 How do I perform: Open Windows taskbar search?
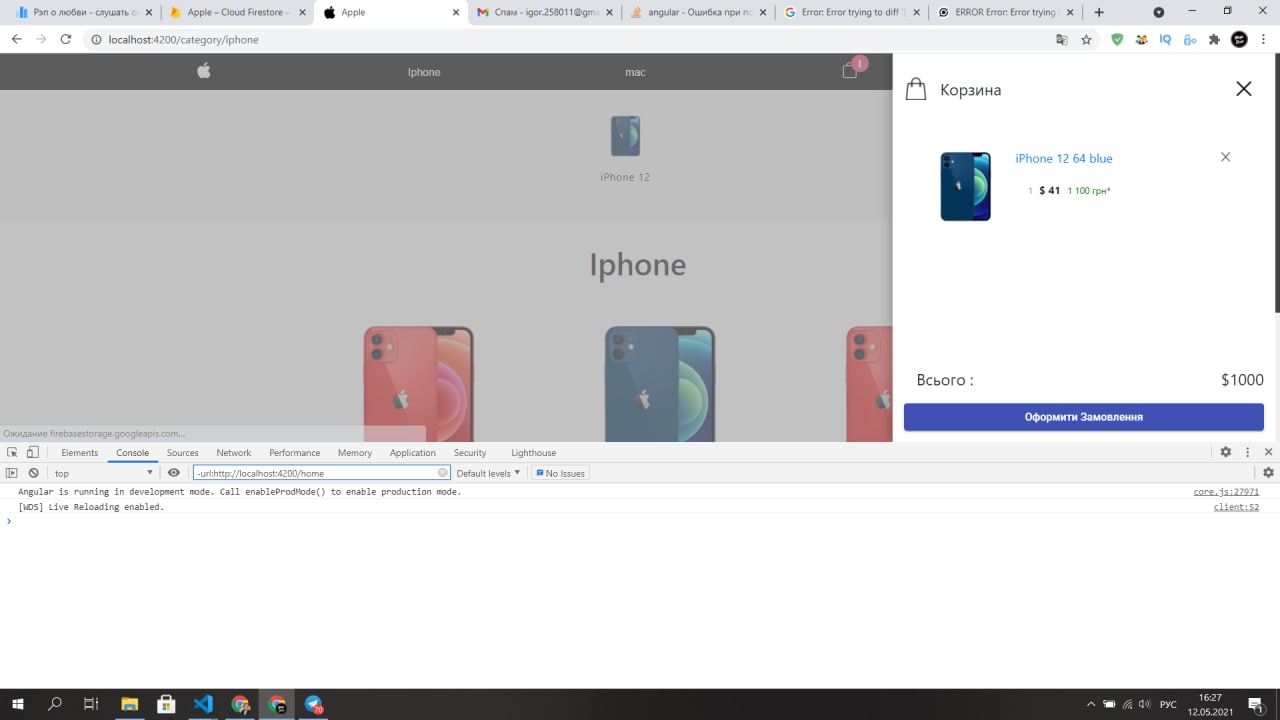(x=55, y=704)
